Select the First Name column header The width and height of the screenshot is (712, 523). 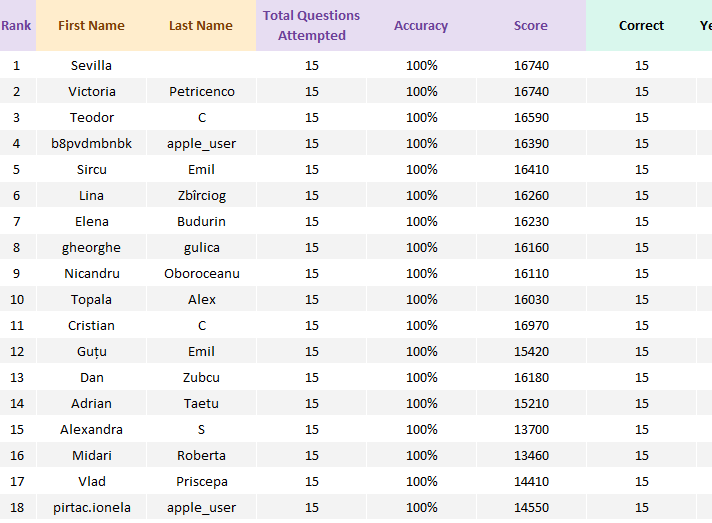91,26
